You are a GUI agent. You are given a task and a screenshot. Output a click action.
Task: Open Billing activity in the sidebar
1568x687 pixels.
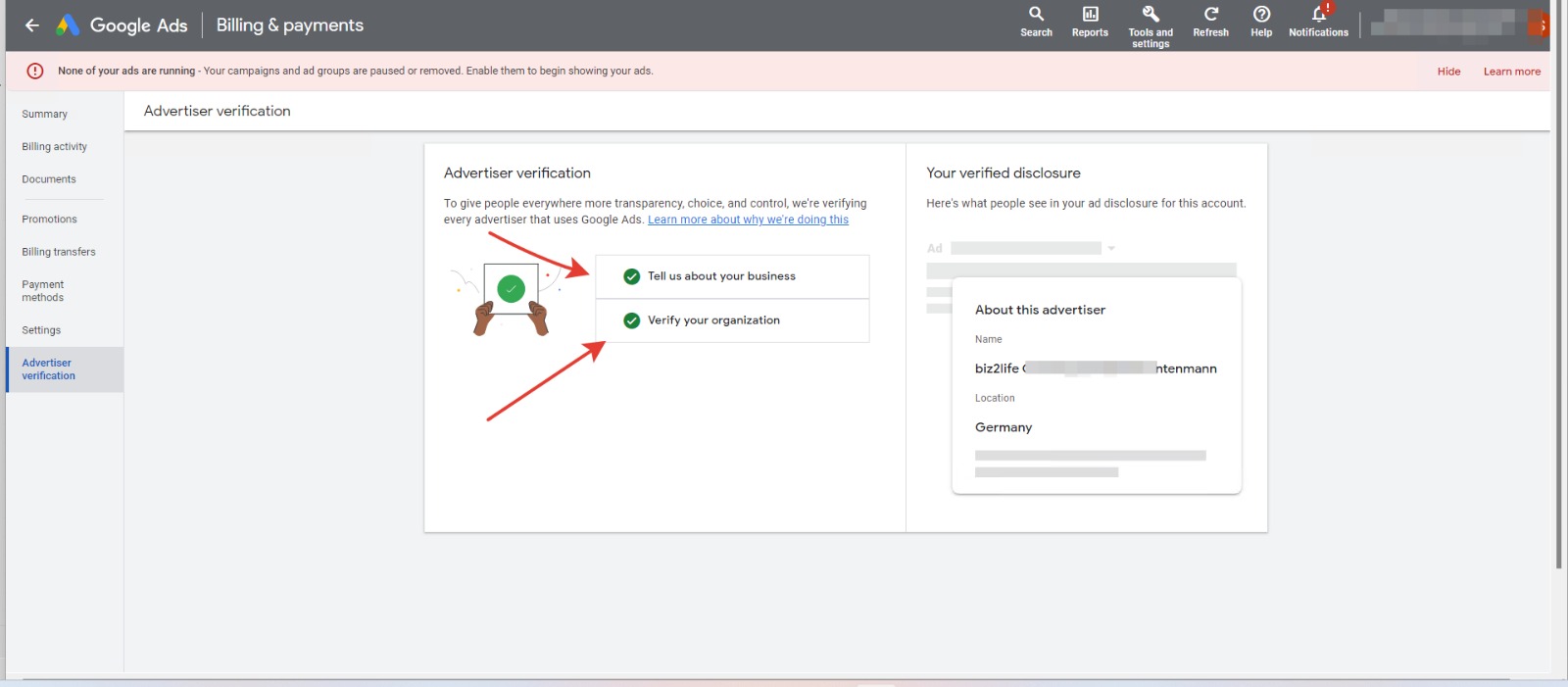click(55, 146)
